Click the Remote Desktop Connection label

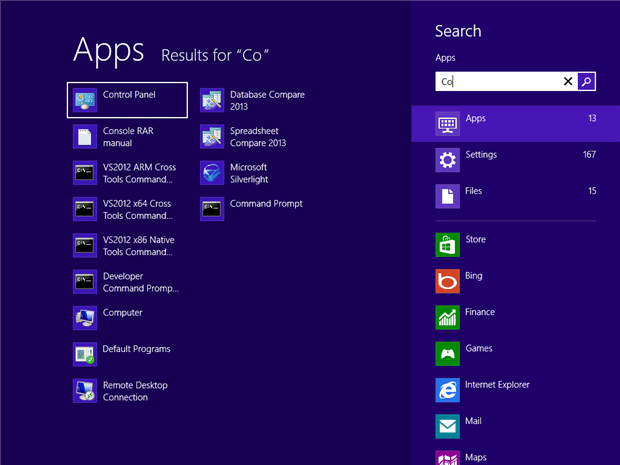coord(135,391)
